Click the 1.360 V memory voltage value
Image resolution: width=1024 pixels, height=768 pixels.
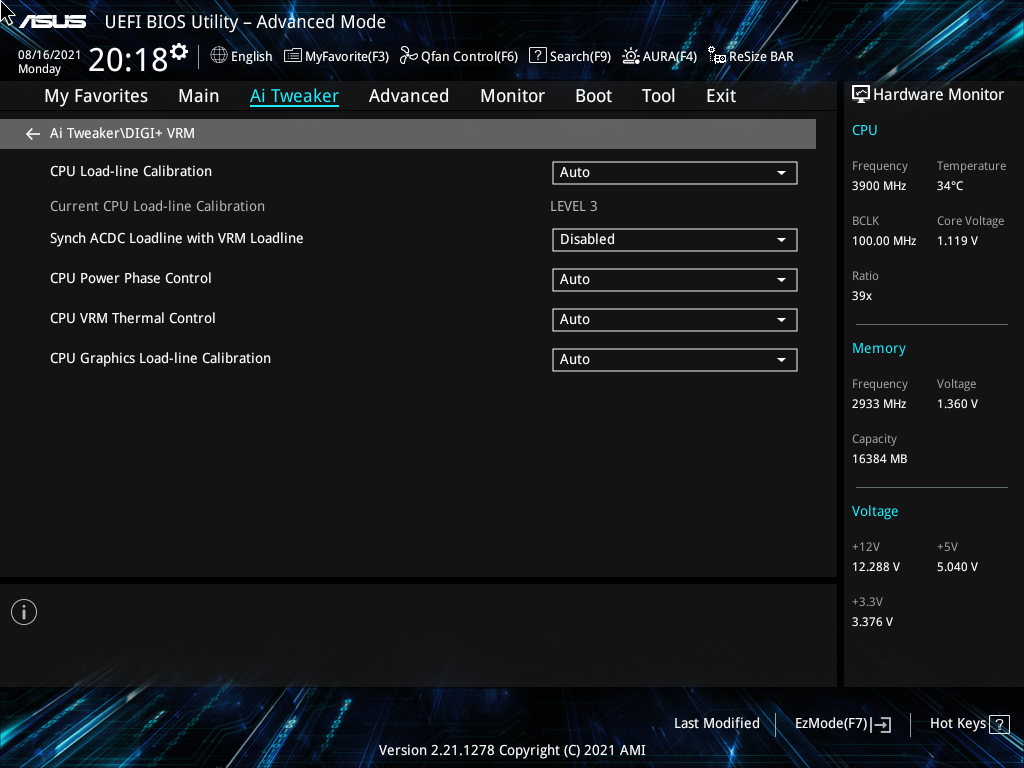(957, 404)
